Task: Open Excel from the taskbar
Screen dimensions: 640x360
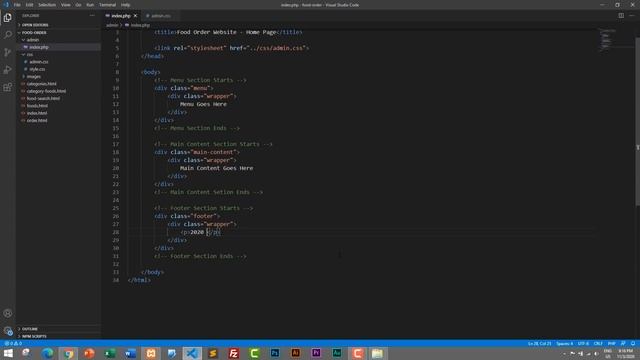Action: (109, 353)
